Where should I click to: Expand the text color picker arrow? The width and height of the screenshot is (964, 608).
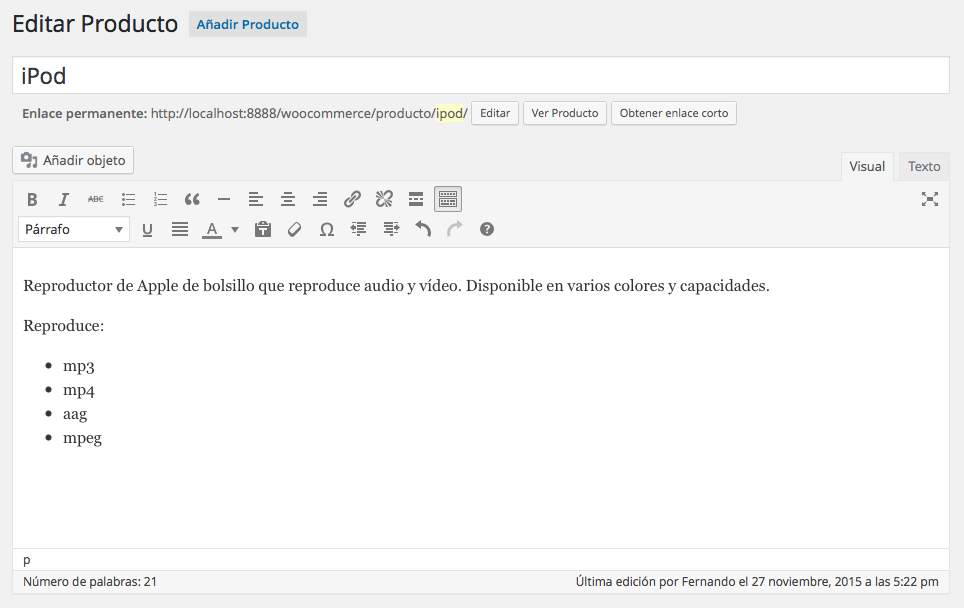[235, 229]
